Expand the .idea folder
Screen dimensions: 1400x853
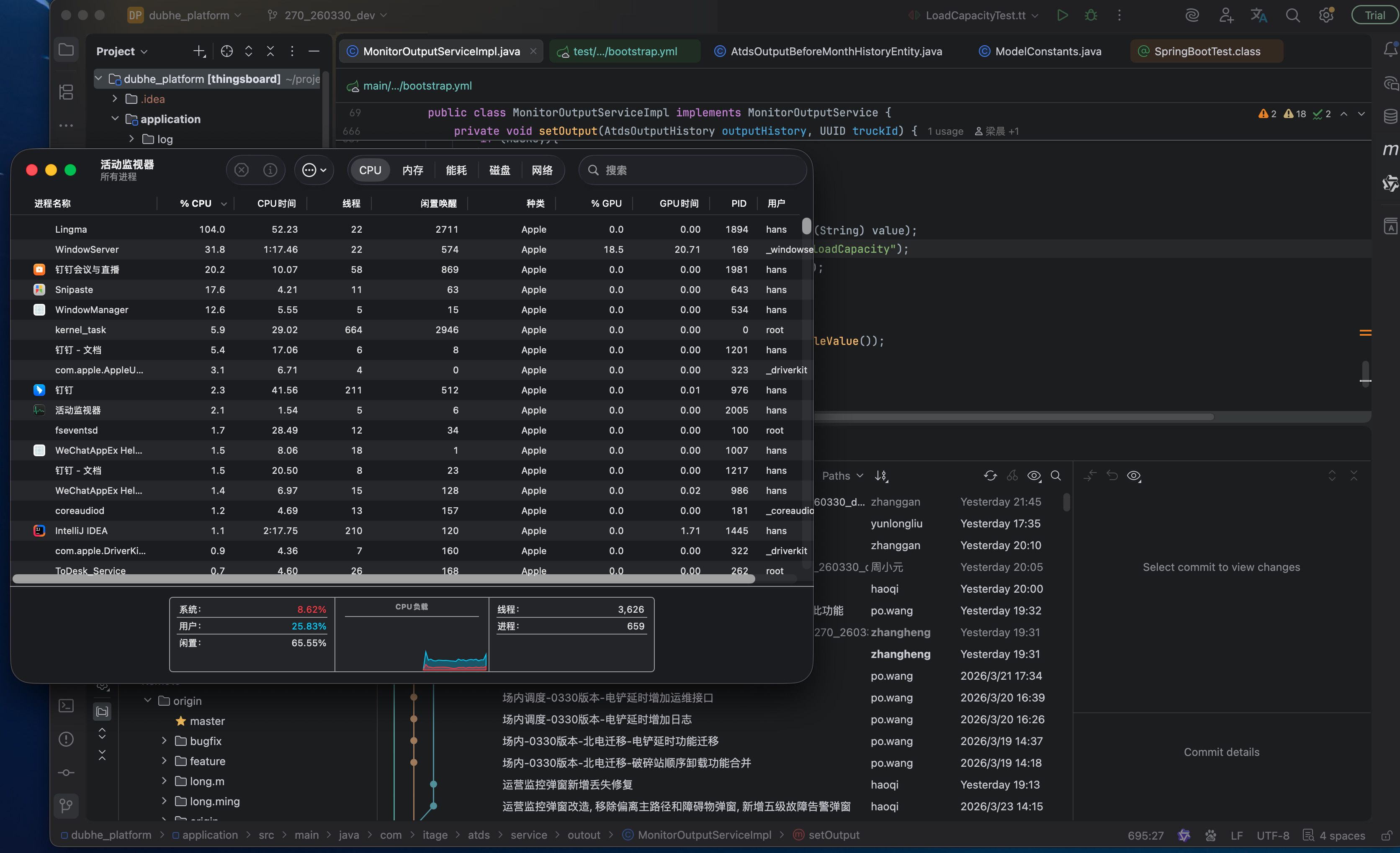[116, 99]
